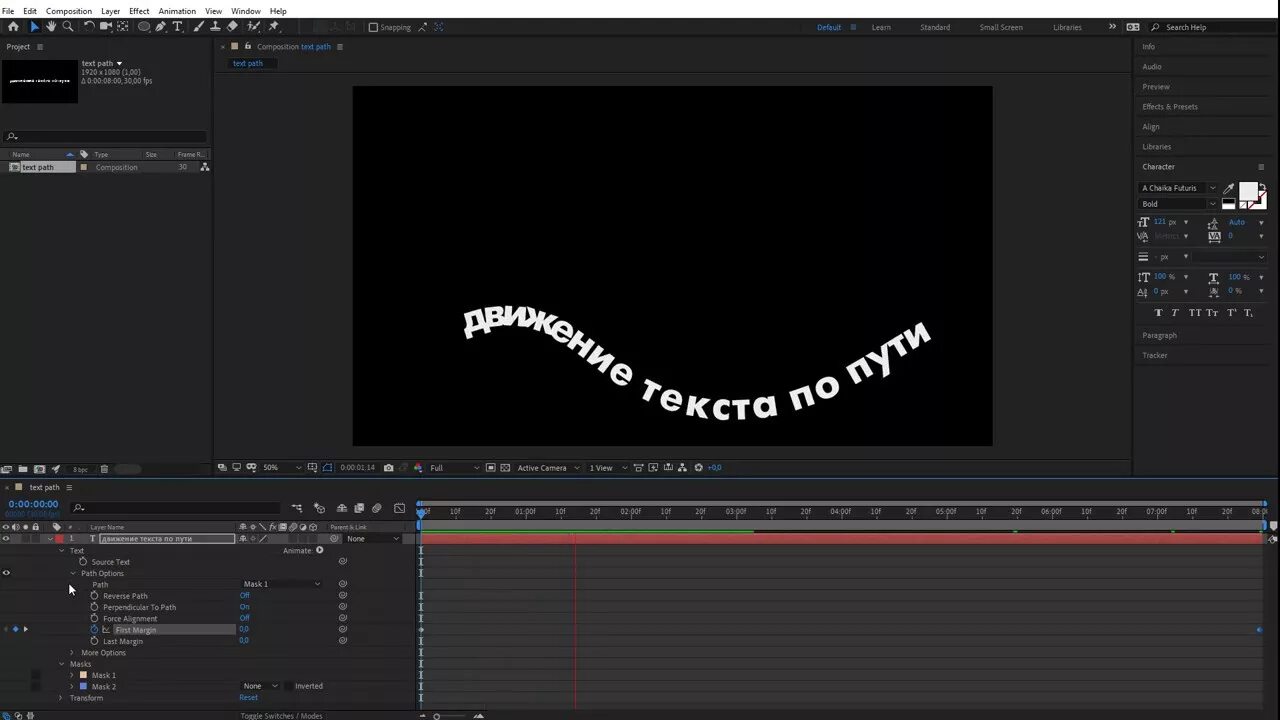Open the File menu

coord(8,11)
